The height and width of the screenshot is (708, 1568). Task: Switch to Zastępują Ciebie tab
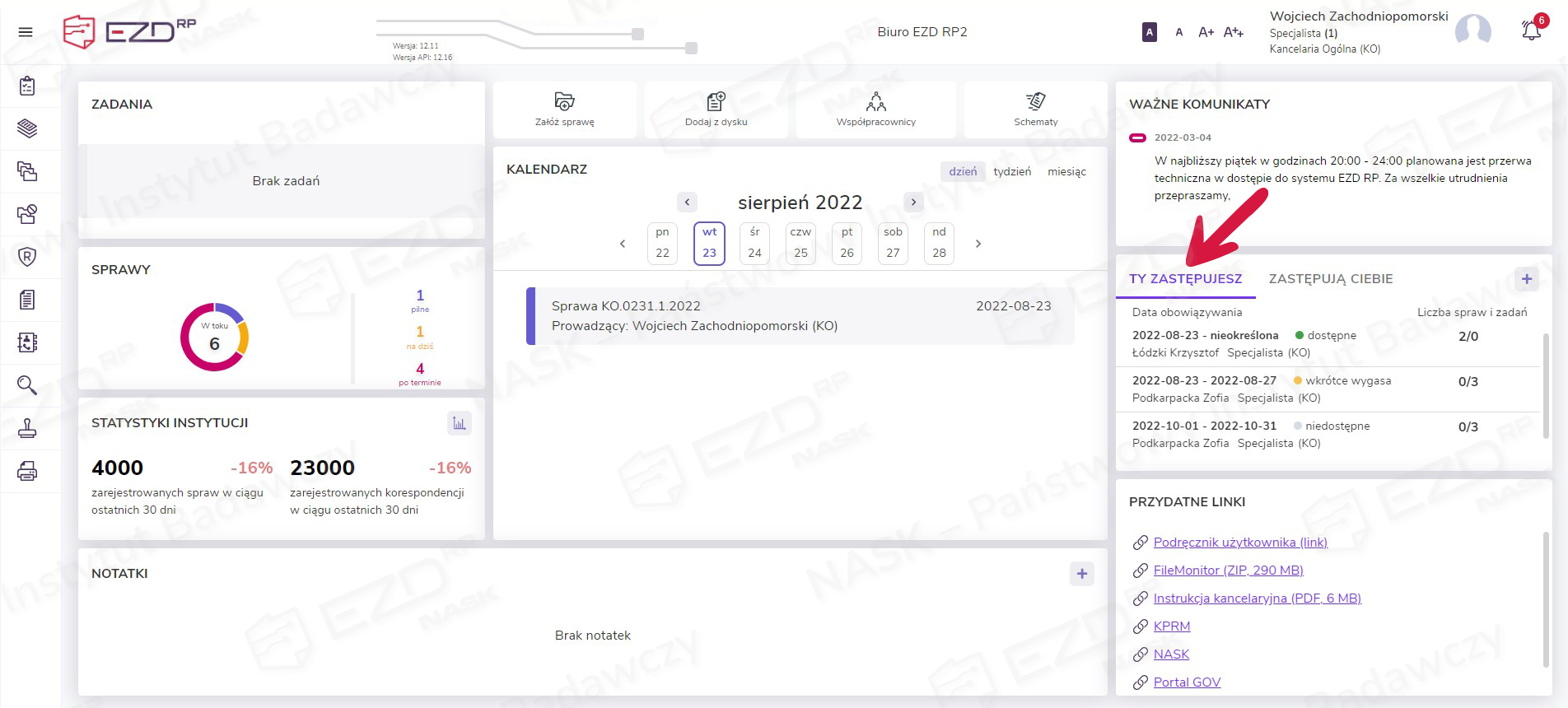click(x=1330, y=279)
